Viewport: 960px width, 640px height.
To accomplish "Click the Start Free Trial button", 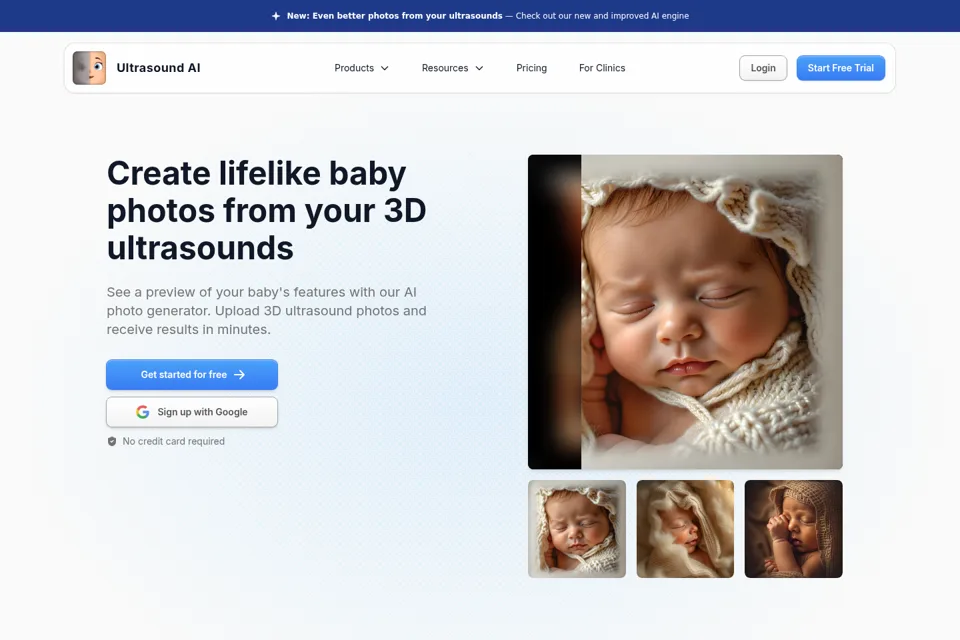I will pyautogui.click(x=841, y=68).
